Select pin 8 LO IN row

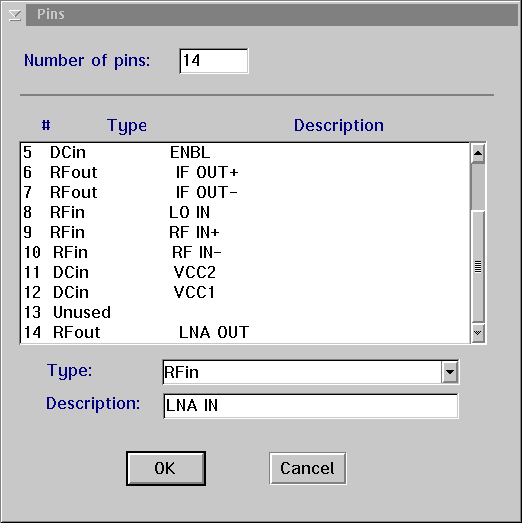click(245, 212)
